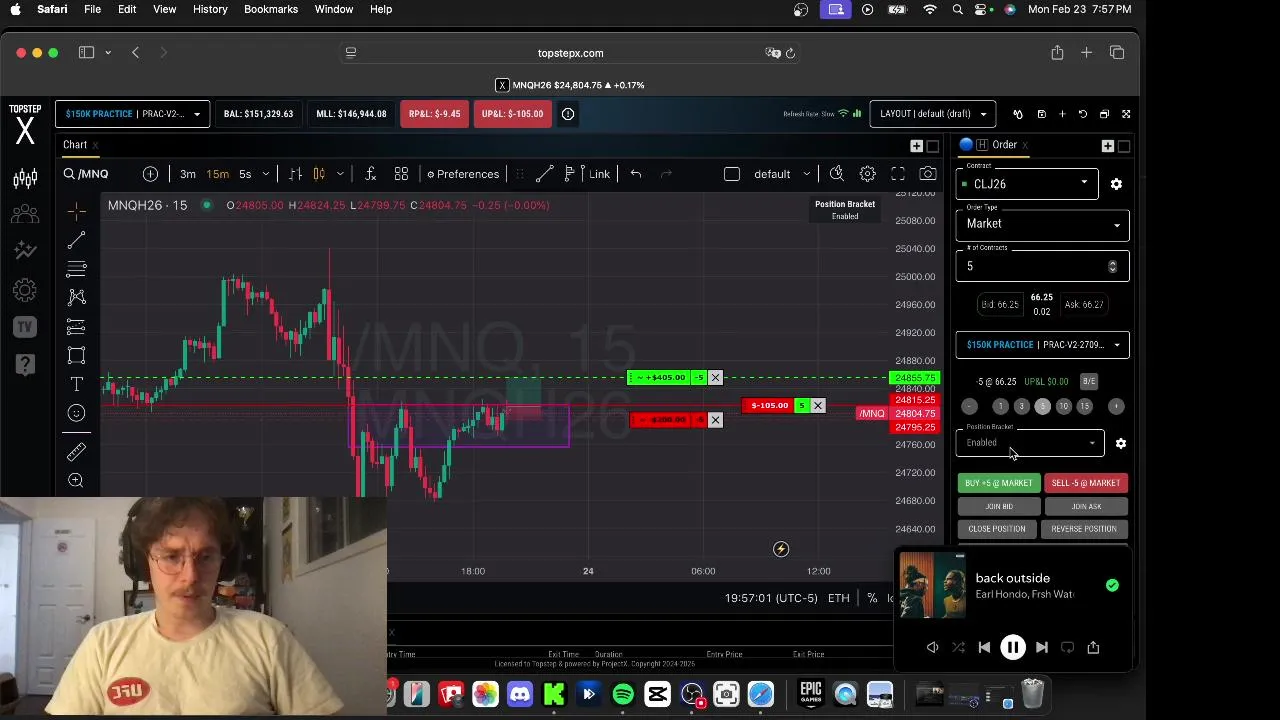Click the zoom-in tool in drawing toolbar
Image resolution: width=1280 pixels, height=720 pixels.
click(x=76, y=481)
